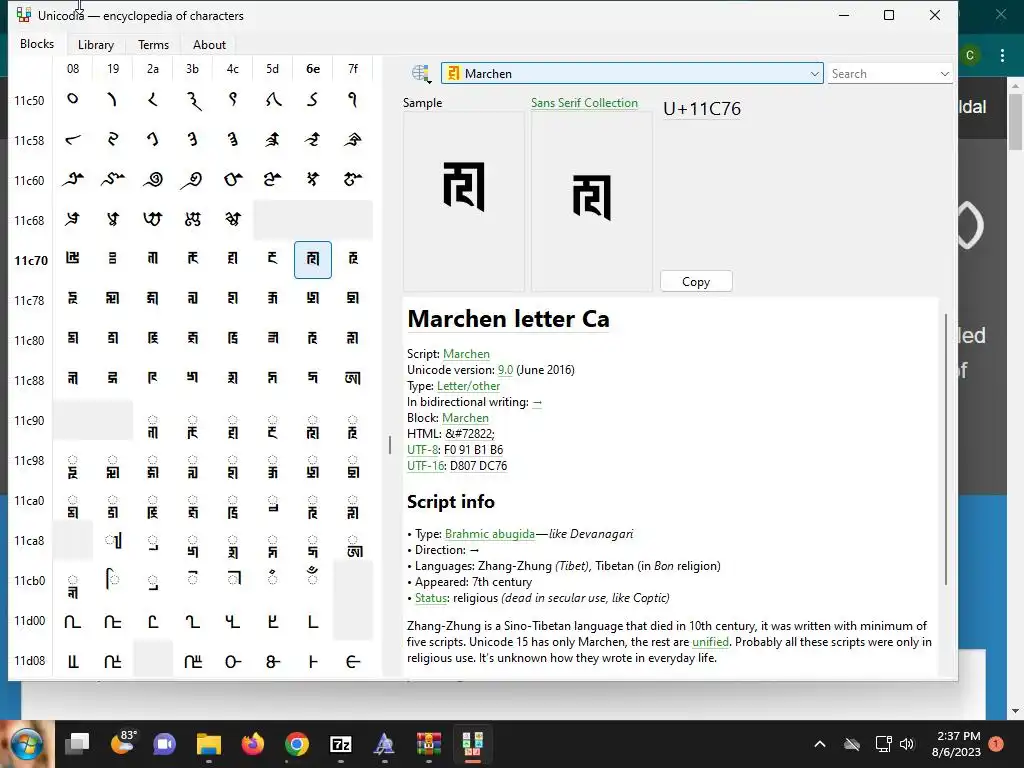Select the spiral character at 11C62
This screenshot has width=1024, height=768.
pyautogui.click(x=153, y=179)
